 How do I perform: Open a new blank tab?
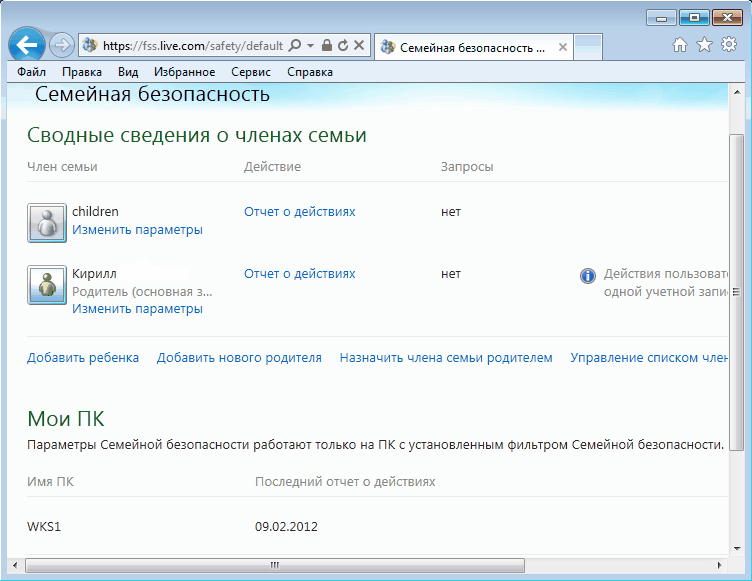point(588,47)
